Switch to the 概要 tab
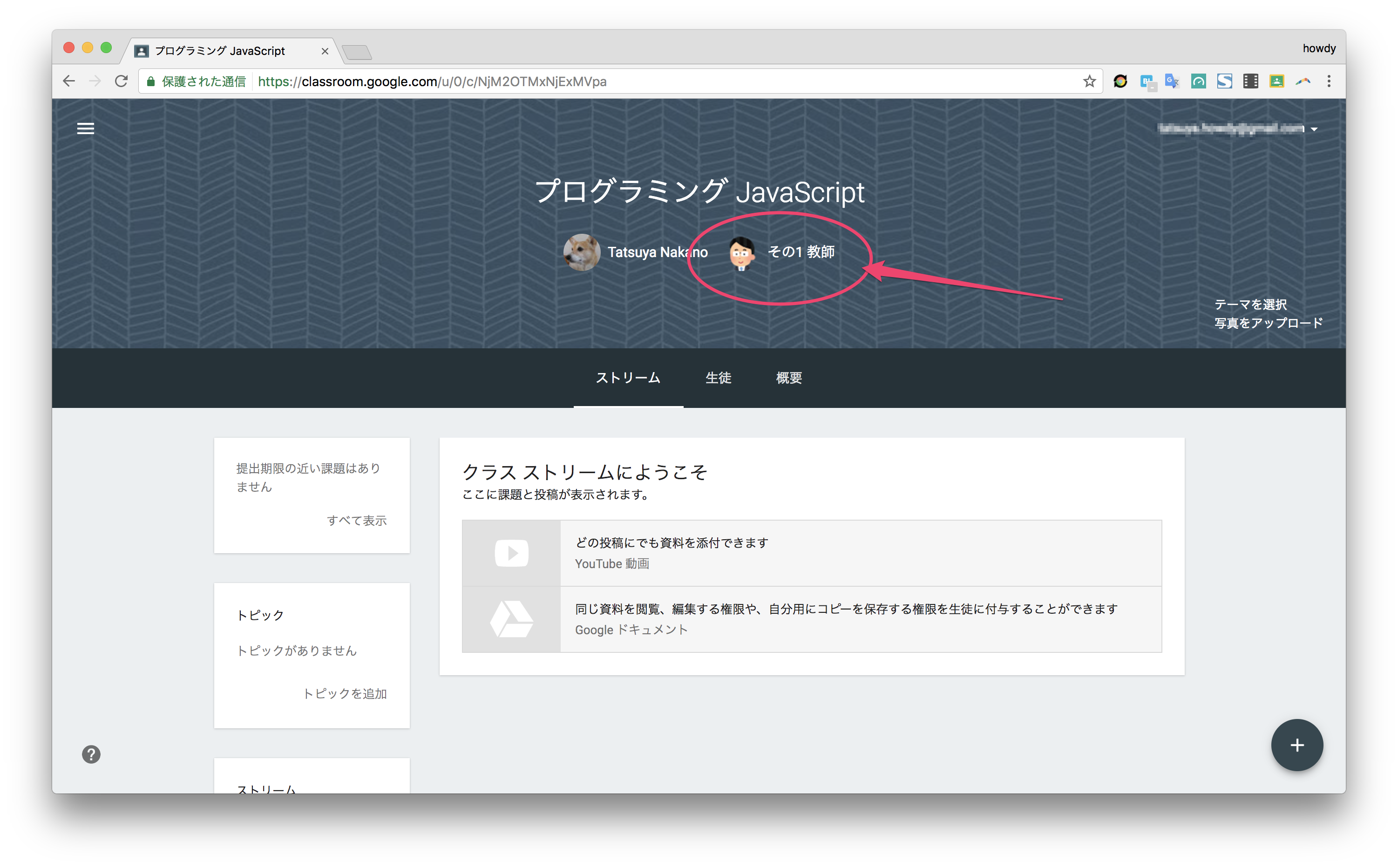The image size is (1398, 868). (789, 378)
